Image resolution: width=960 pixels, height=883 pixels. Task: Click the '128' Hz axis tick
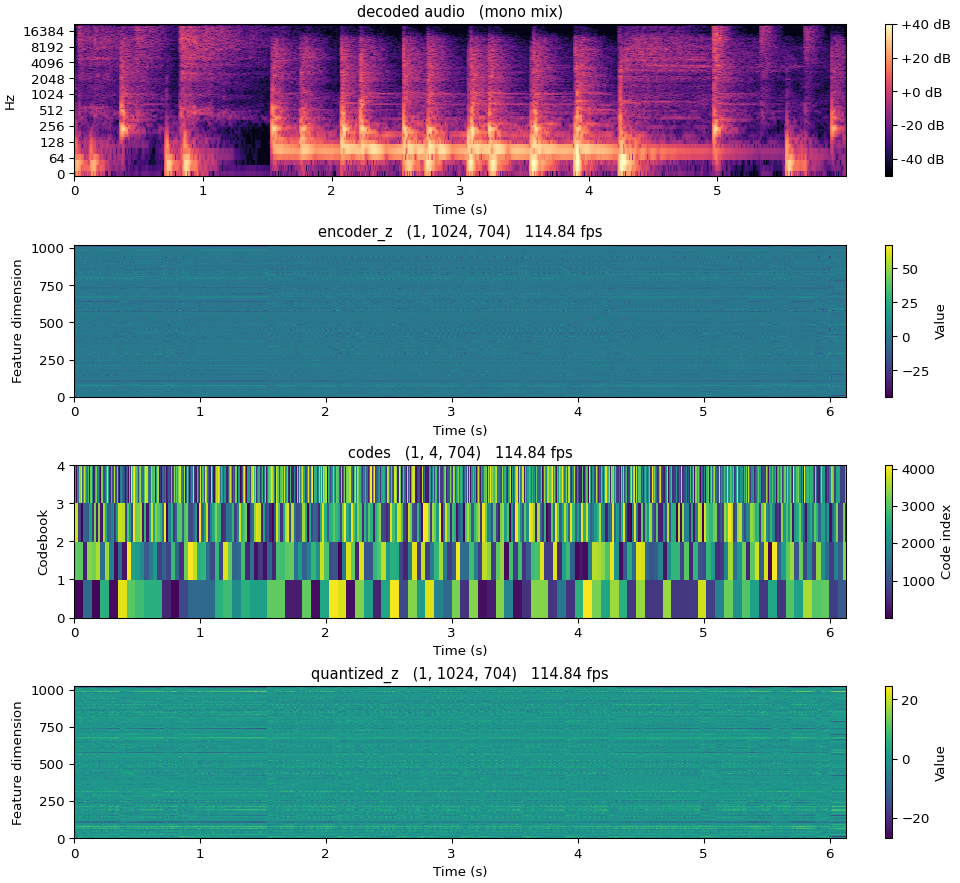[53, 143]
